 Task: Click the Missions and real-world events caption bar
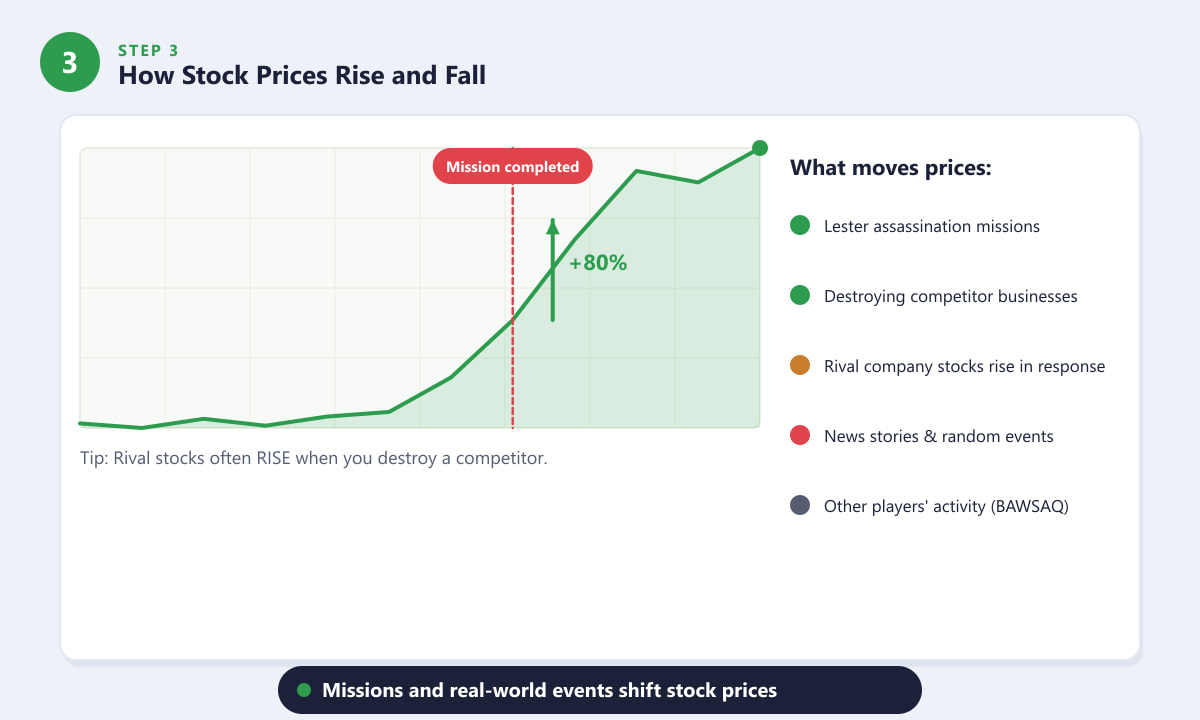point(599,690)
